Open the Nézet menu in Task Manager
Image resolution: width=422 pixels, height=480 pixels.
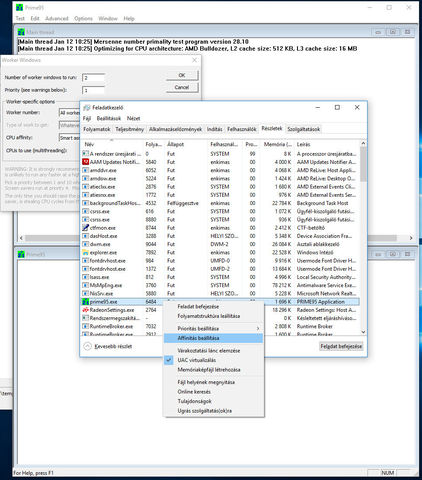(x=133, y=118)
